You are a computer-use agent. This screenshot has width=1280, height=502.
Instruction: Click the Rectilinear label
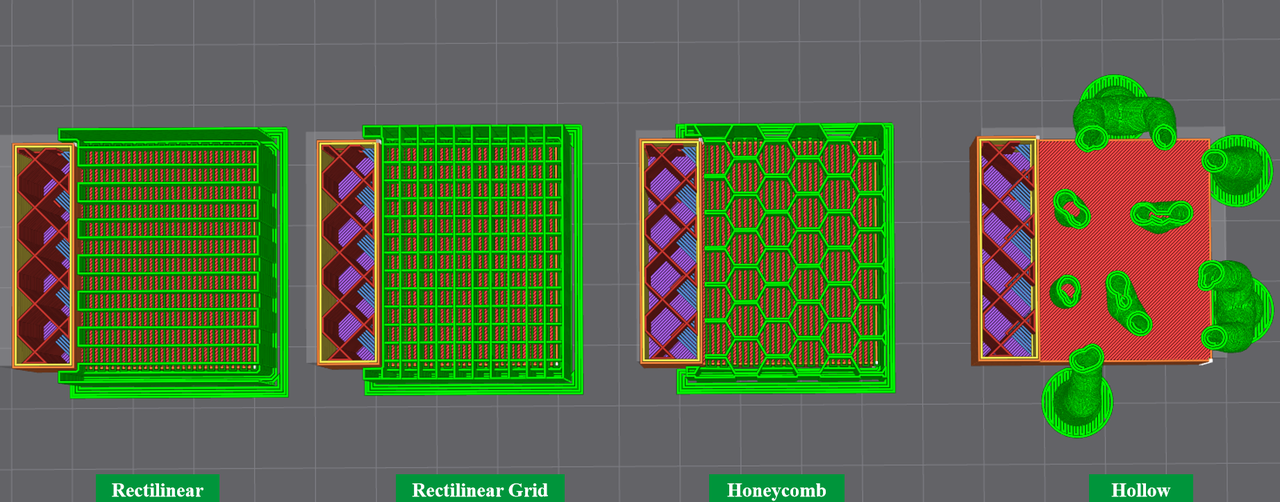tap(157, 489)
